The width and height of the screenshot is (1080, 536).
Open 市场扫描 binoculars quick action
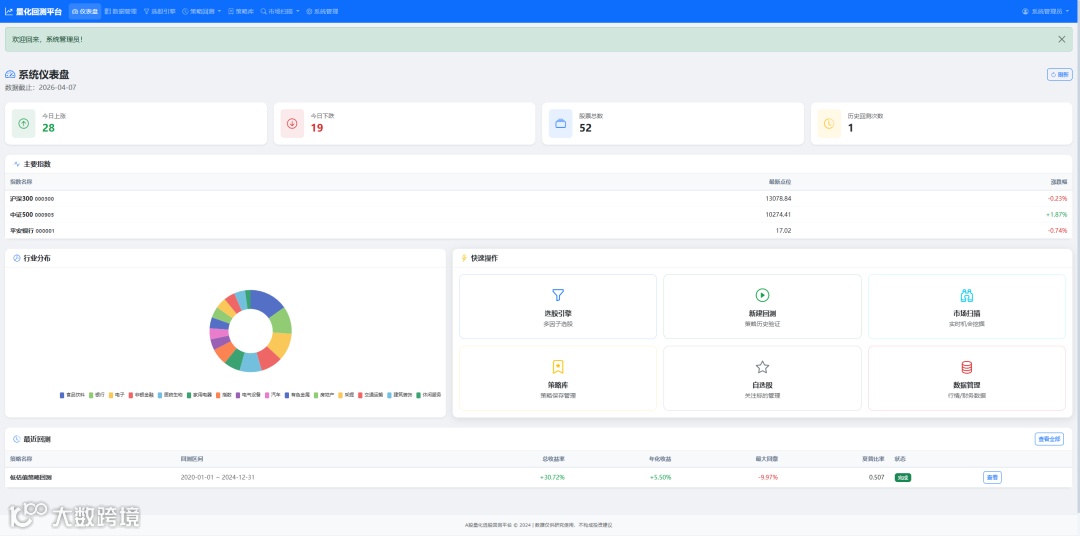click(x=966, y=306)
